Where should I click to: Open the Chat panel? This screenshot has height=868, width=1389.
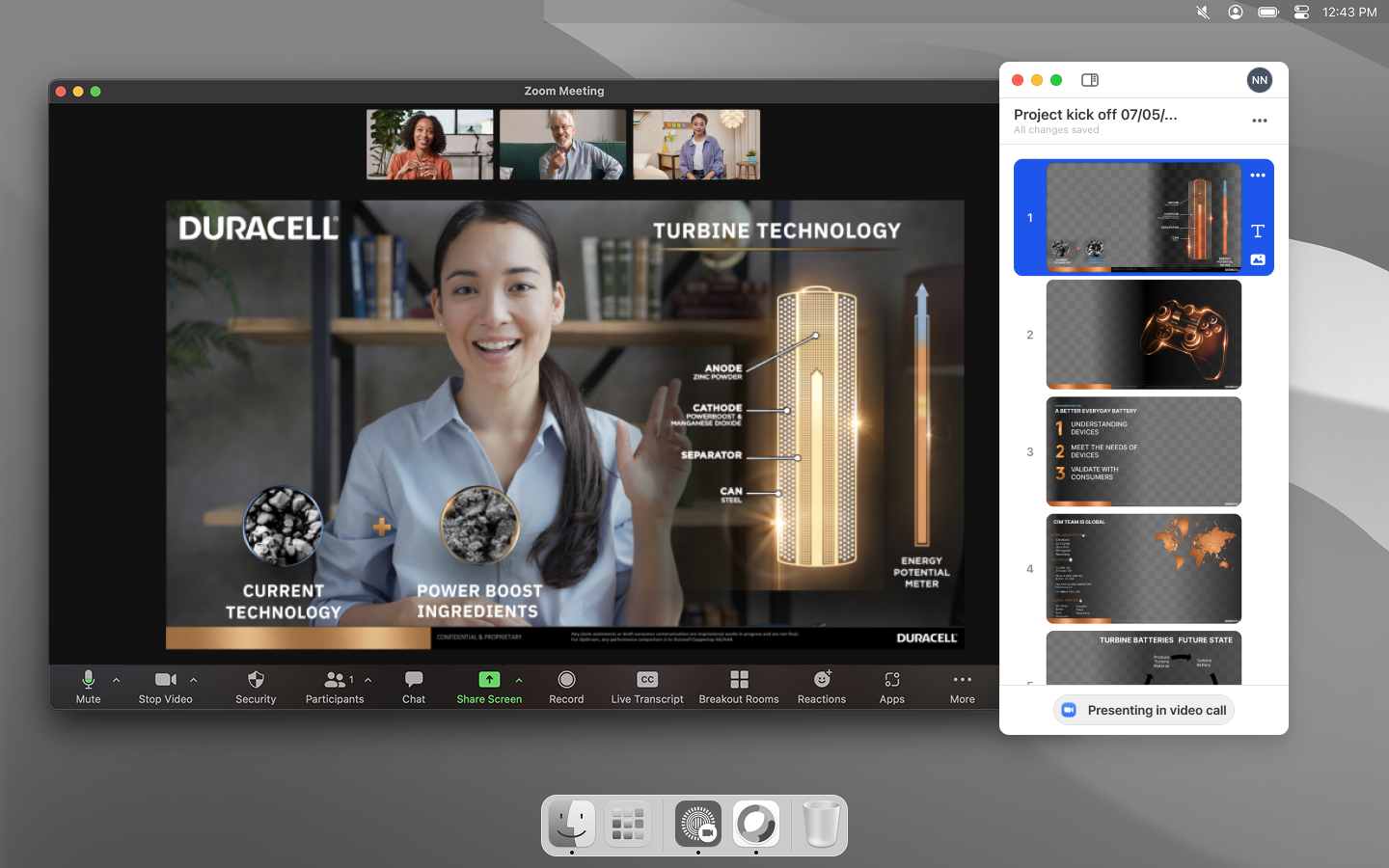[414, 687]
